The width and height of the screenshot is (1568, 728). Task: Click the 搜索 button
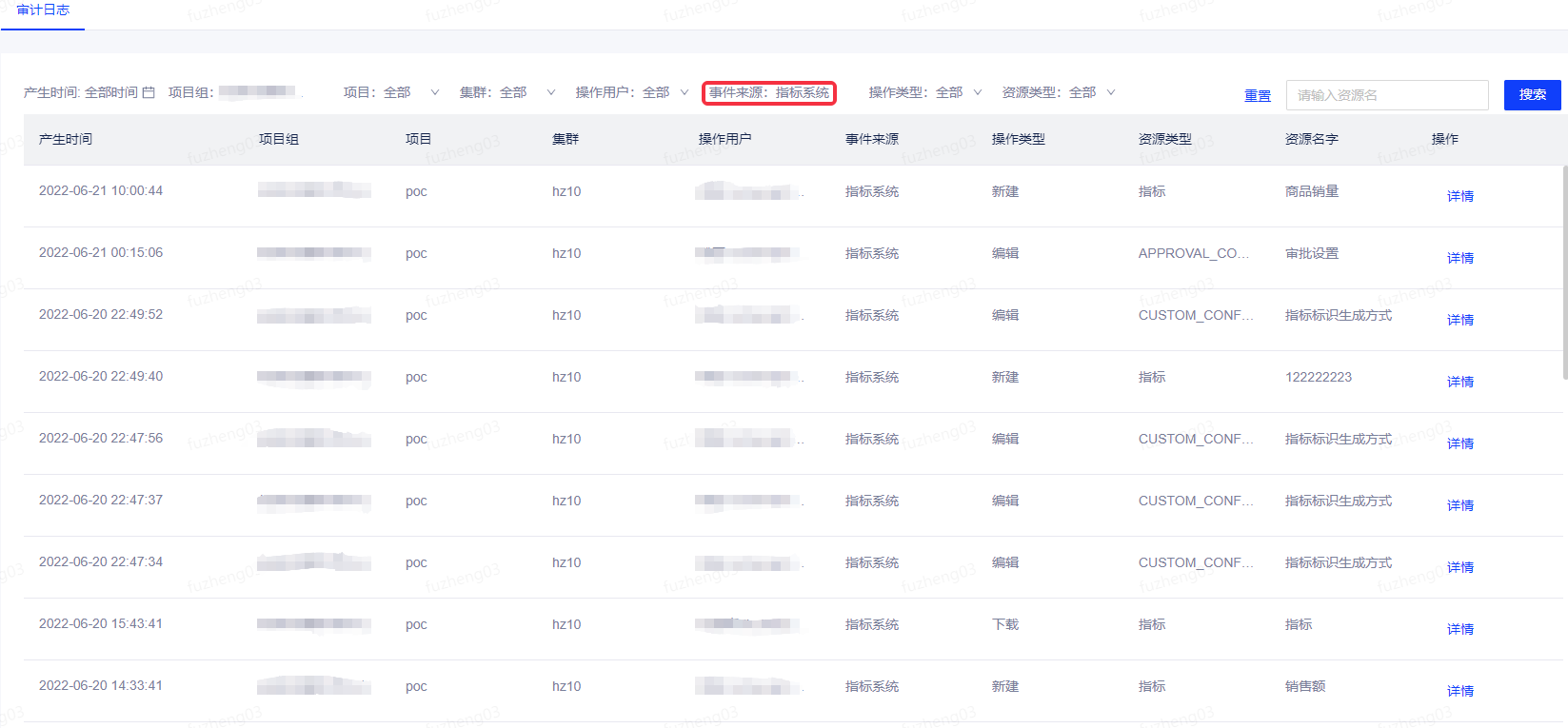[1533, 95]
